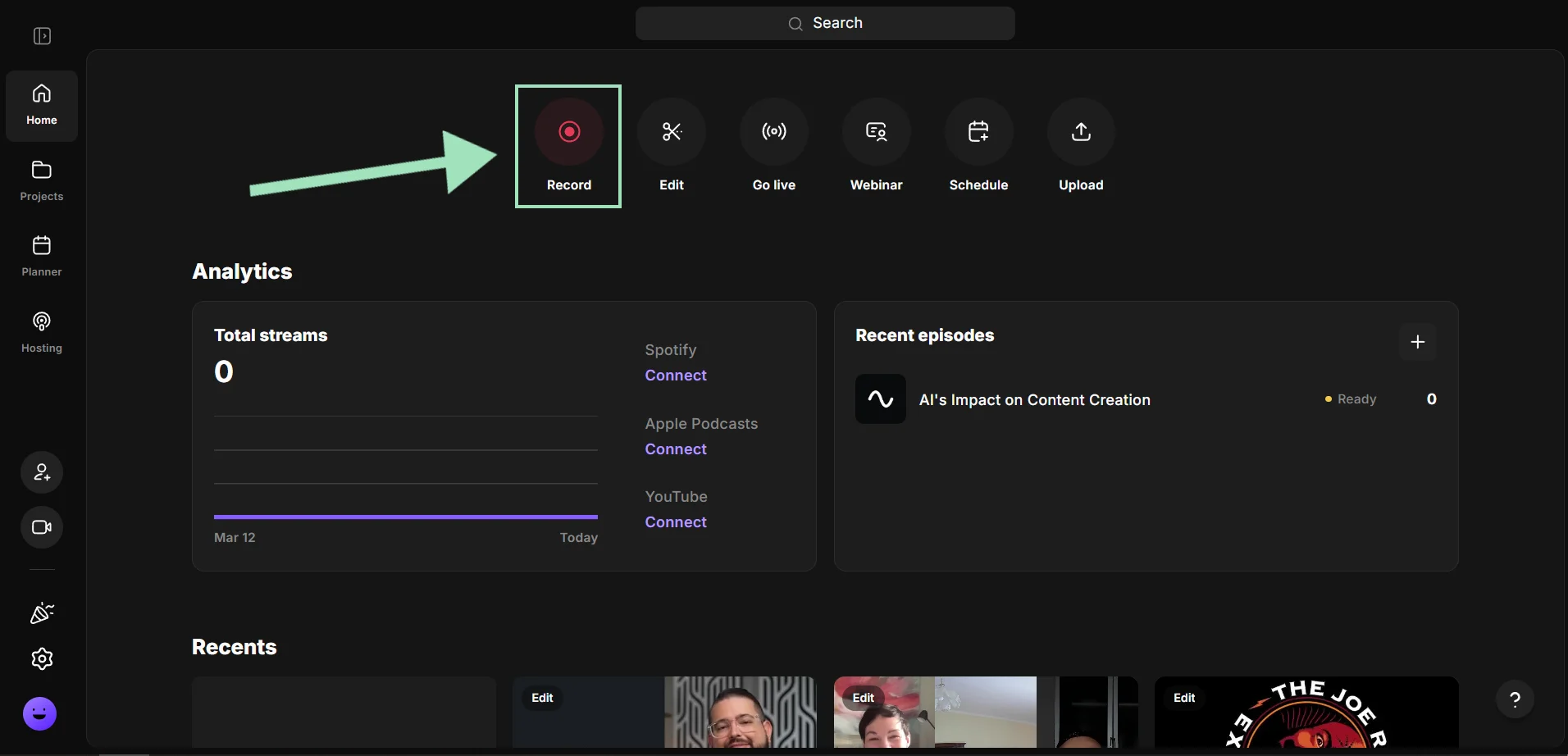Viewport: 1568px width, 756px height.
Task: Click the Recent episodes heading
Action: pyautogui.click(x=925, y=335)
